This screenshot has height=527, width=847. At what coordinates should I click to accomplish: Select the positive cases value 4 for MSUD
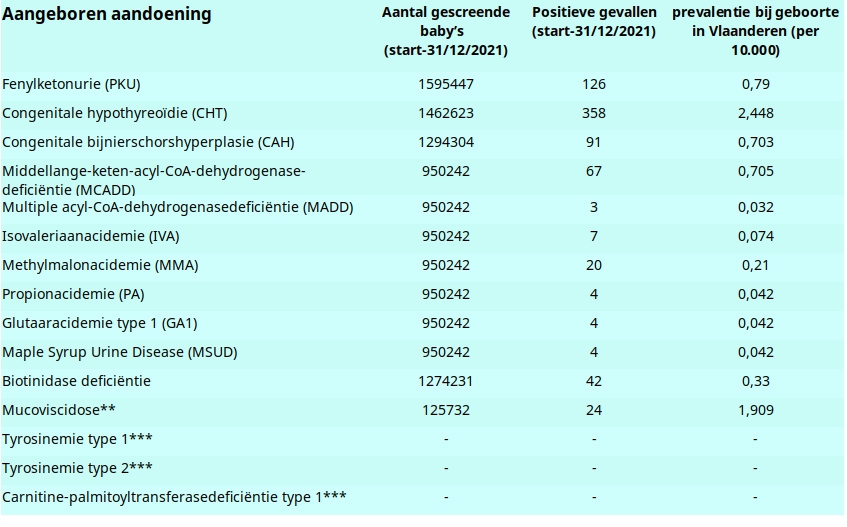[594, 353]
